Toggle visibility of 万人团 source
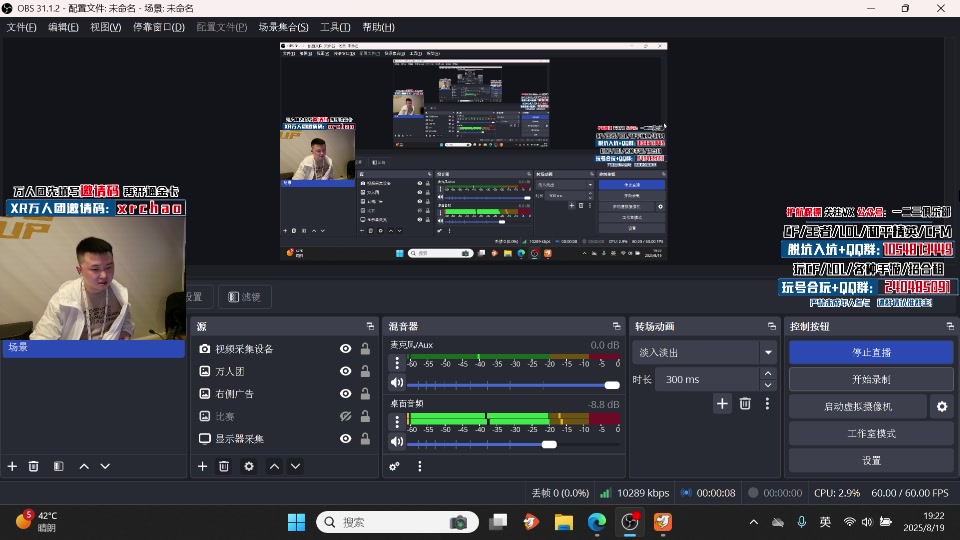This screenshot has height=540, width=960. click(x=345, y=371)
